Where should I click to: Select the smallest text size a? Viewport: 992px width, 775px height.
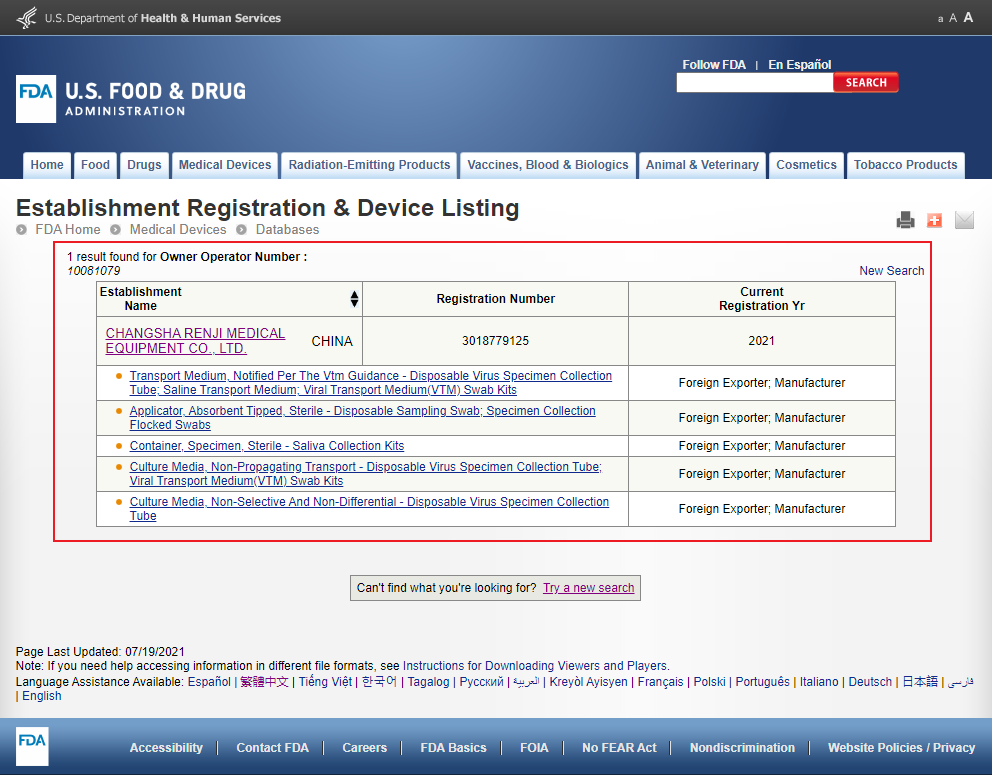coord(940,19)
